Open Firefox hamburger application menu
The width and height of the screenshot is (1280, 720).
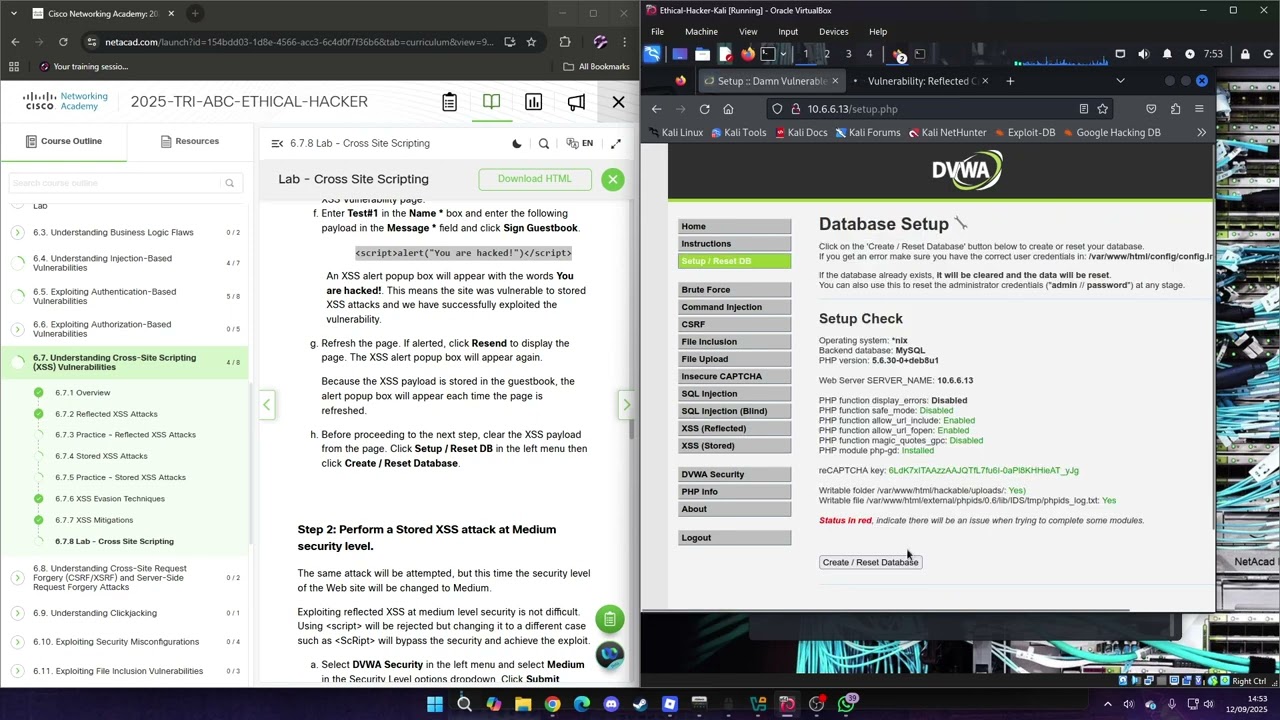[1199, 109]
